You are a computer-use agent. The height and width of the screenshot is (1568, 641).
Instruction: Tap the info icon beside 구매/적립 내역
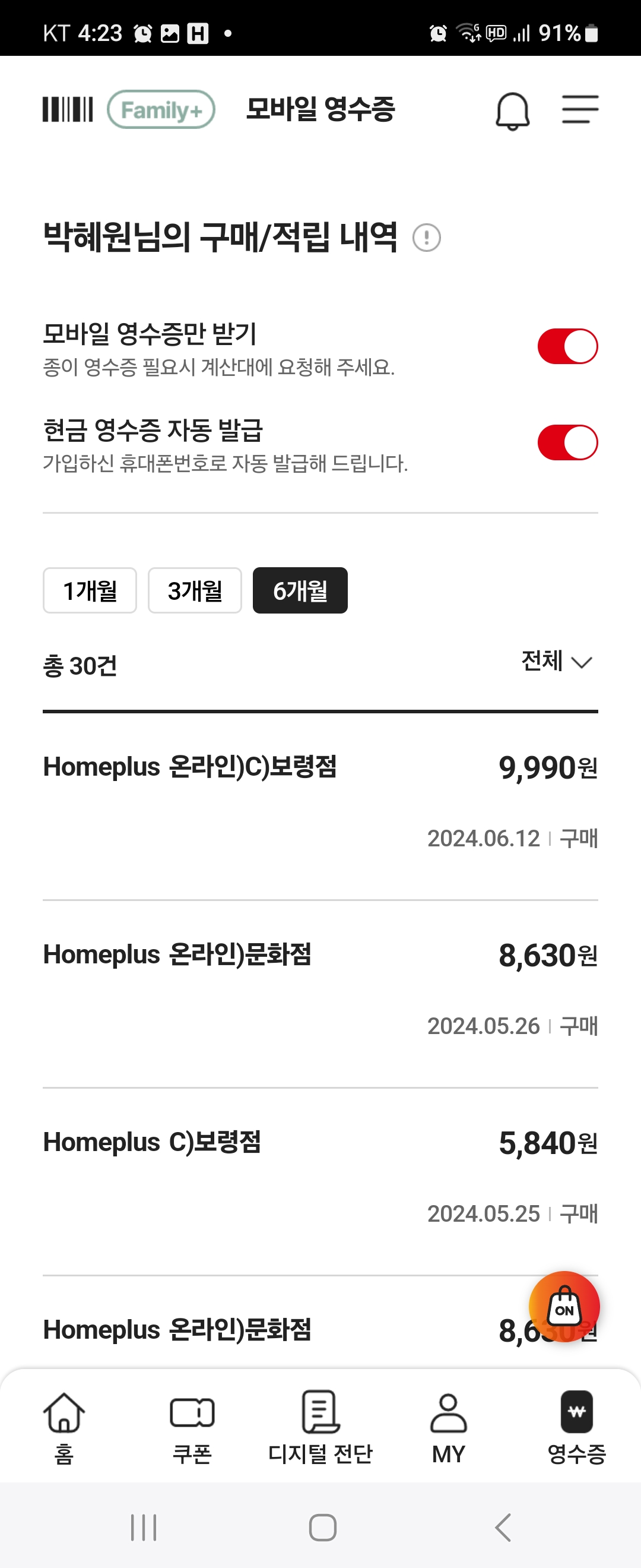point(426,238)
